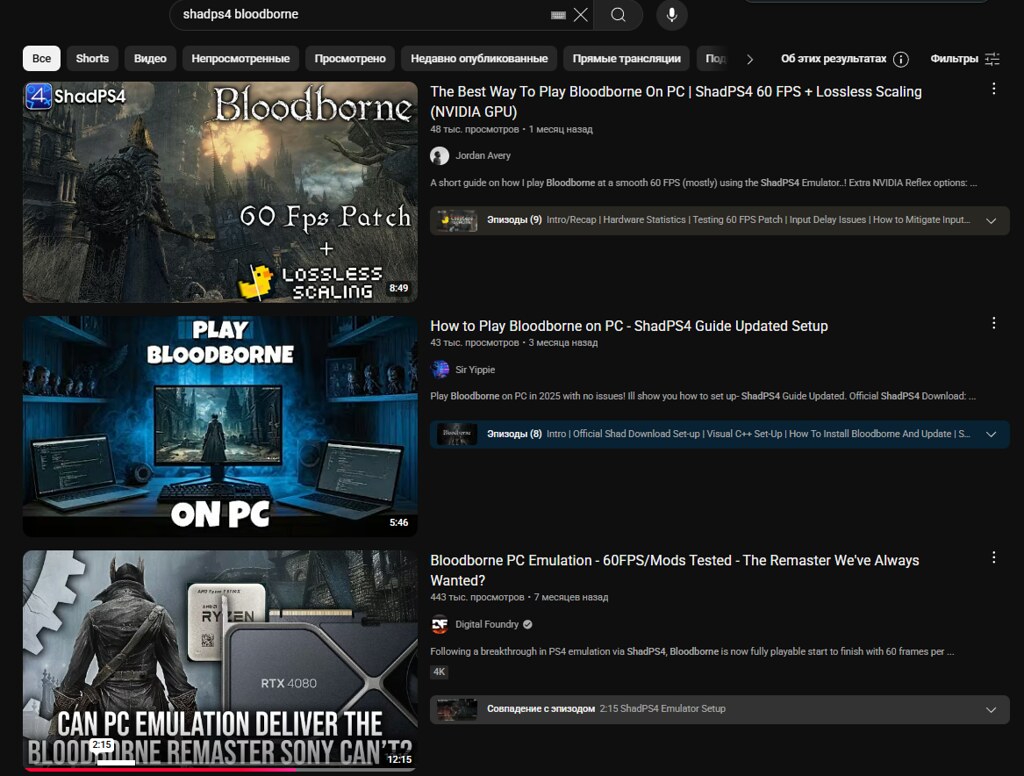Click the Digital Foundry video description snippet

pyautogui.click(x=692, y=651)
